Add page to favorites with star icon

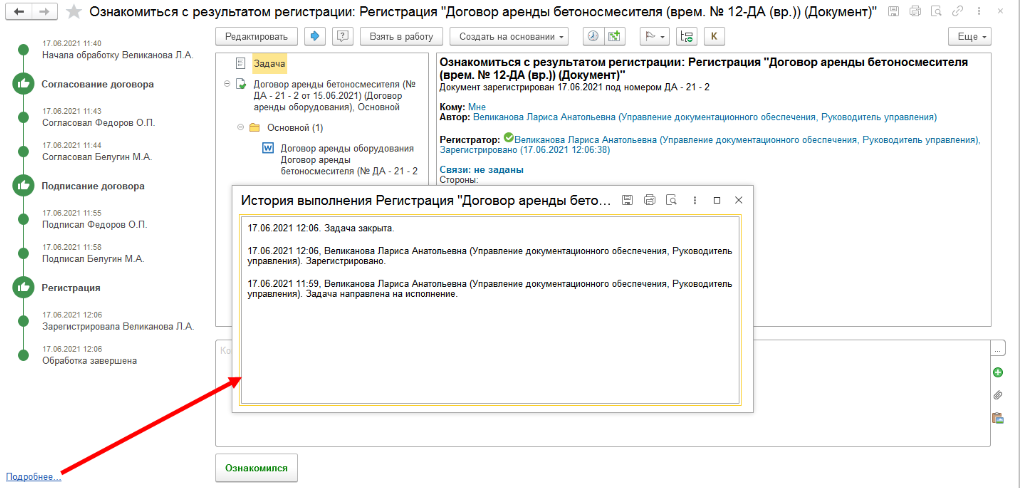pos(75,12)
